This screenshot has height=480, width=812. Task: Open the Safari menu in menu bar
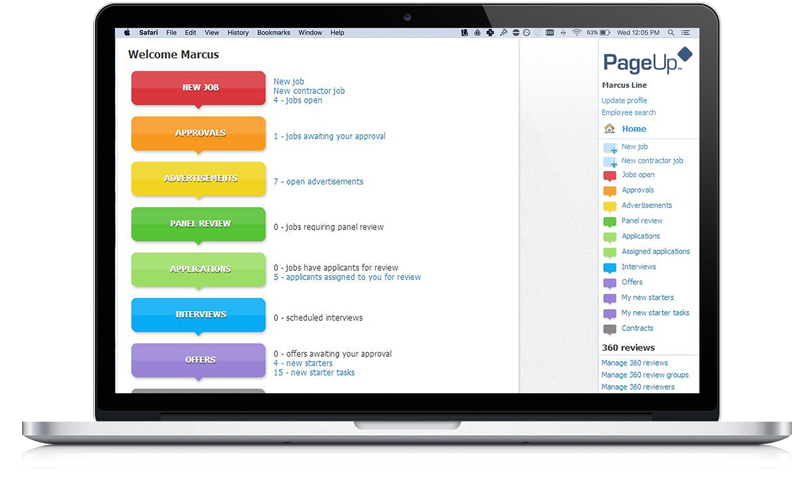coord(148,33)
